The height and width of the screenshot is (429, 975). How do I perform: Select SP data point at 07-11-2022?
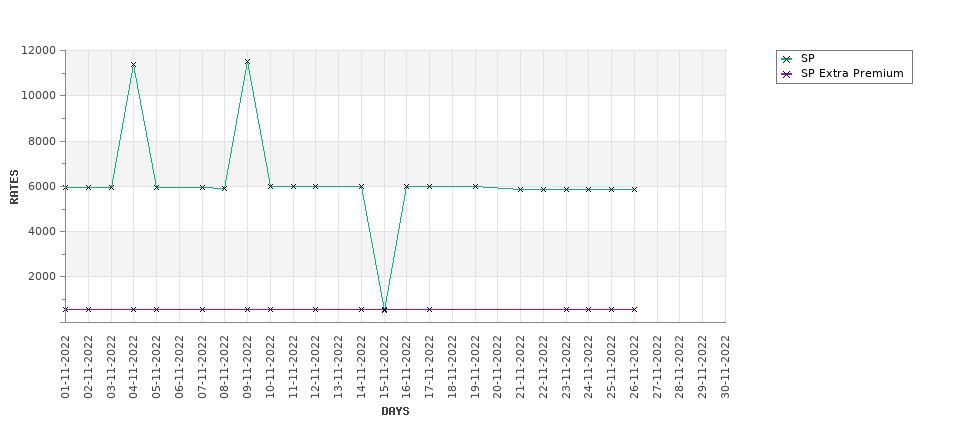tap(202, 187)
